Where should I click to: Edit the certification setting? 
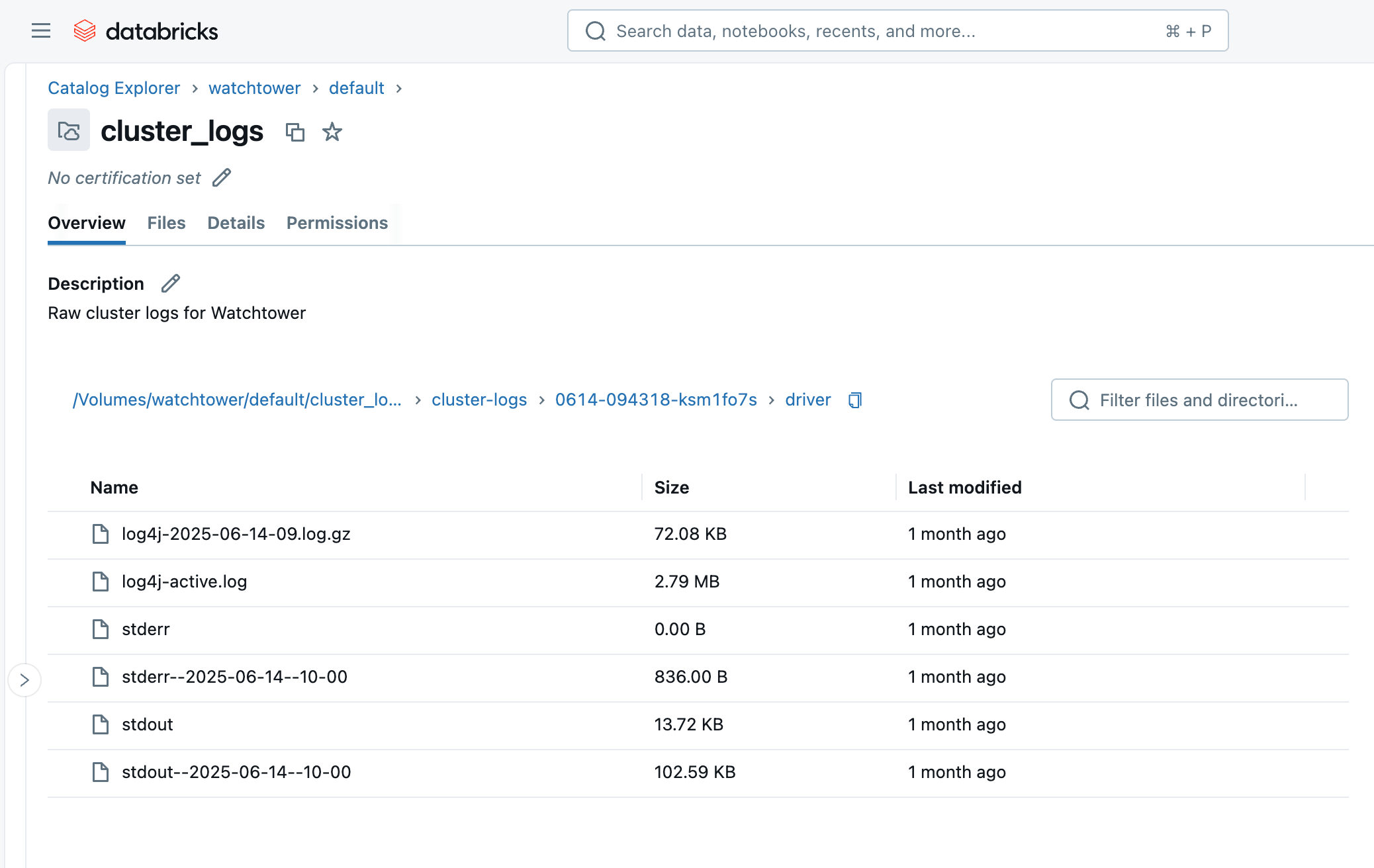pos(221,177)
